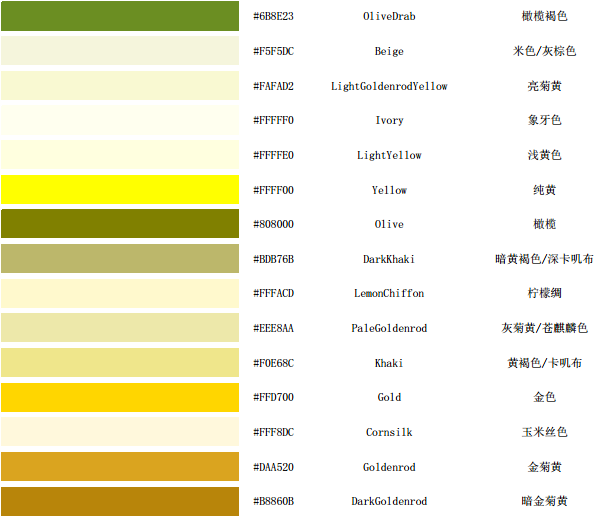This screenshot has height=518, width=603.
Task: Click Chinese label 亮菊黄
Action: pos(544,86)
